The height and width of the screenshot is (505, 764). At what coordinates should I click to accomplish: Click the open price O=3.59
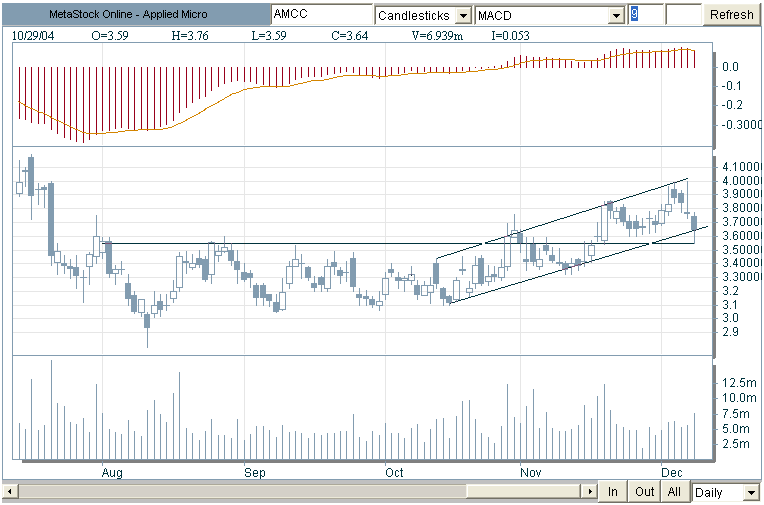110,36
